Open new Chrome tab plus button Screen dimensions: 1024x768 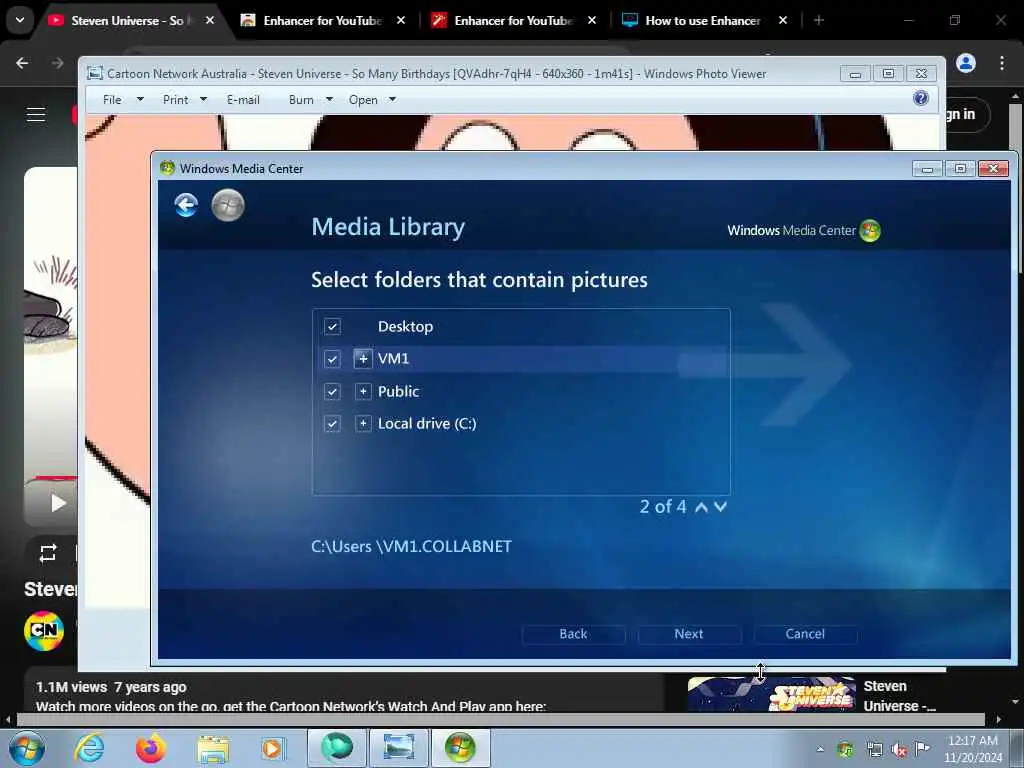click(819, 20)
